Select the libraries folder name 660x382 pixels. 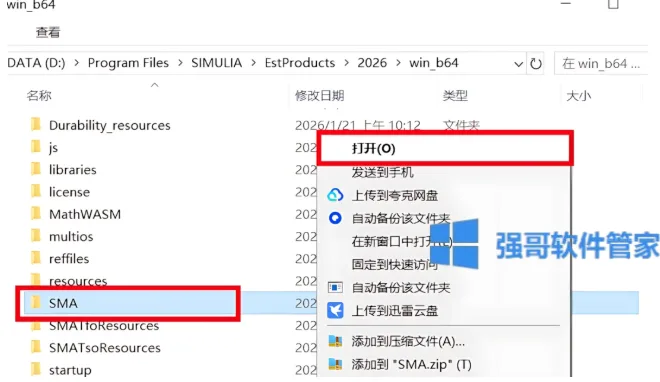click(x=72, y=170)
